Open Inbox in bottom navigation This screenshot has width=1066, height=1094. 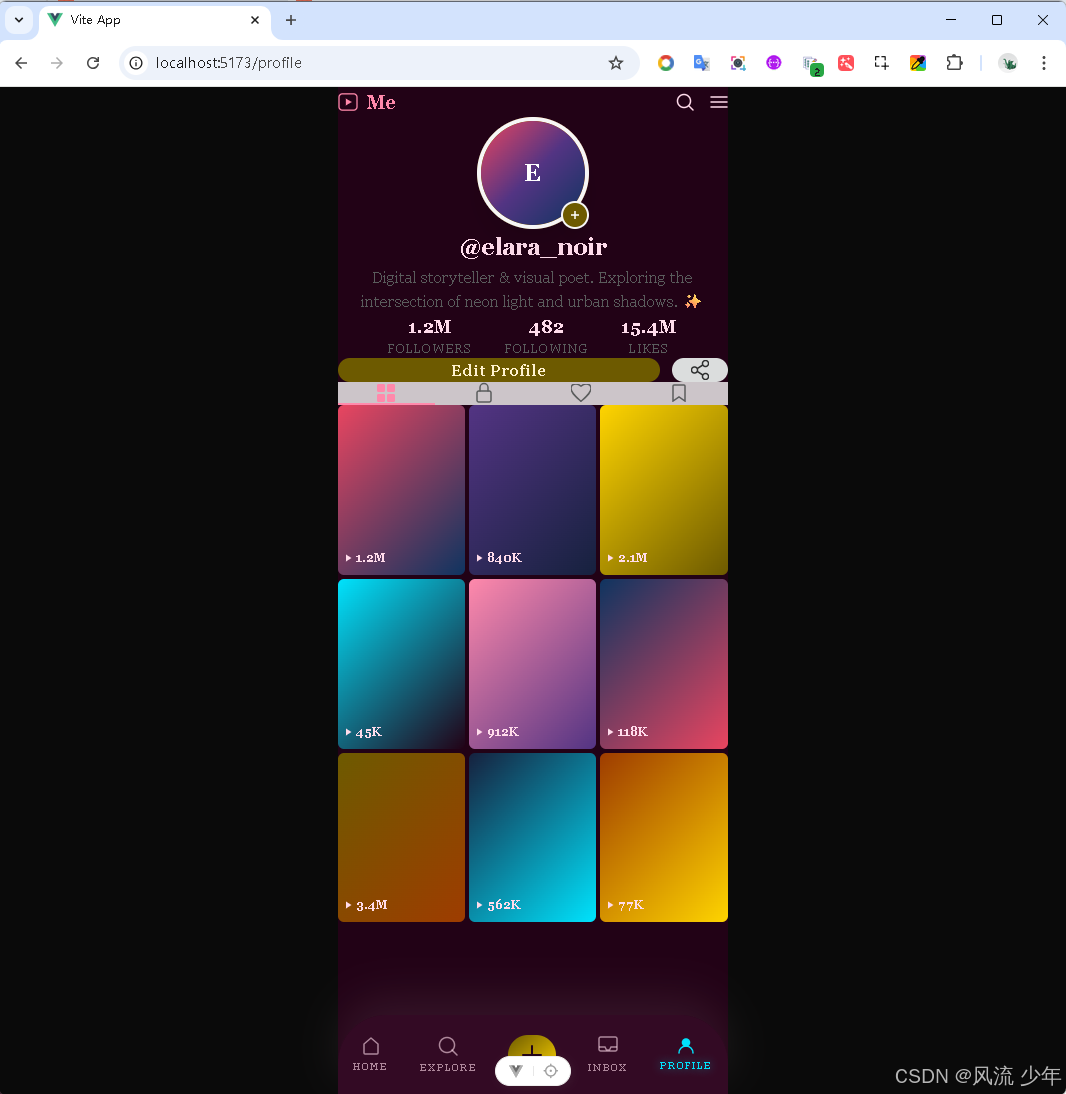coord(607,1054)
